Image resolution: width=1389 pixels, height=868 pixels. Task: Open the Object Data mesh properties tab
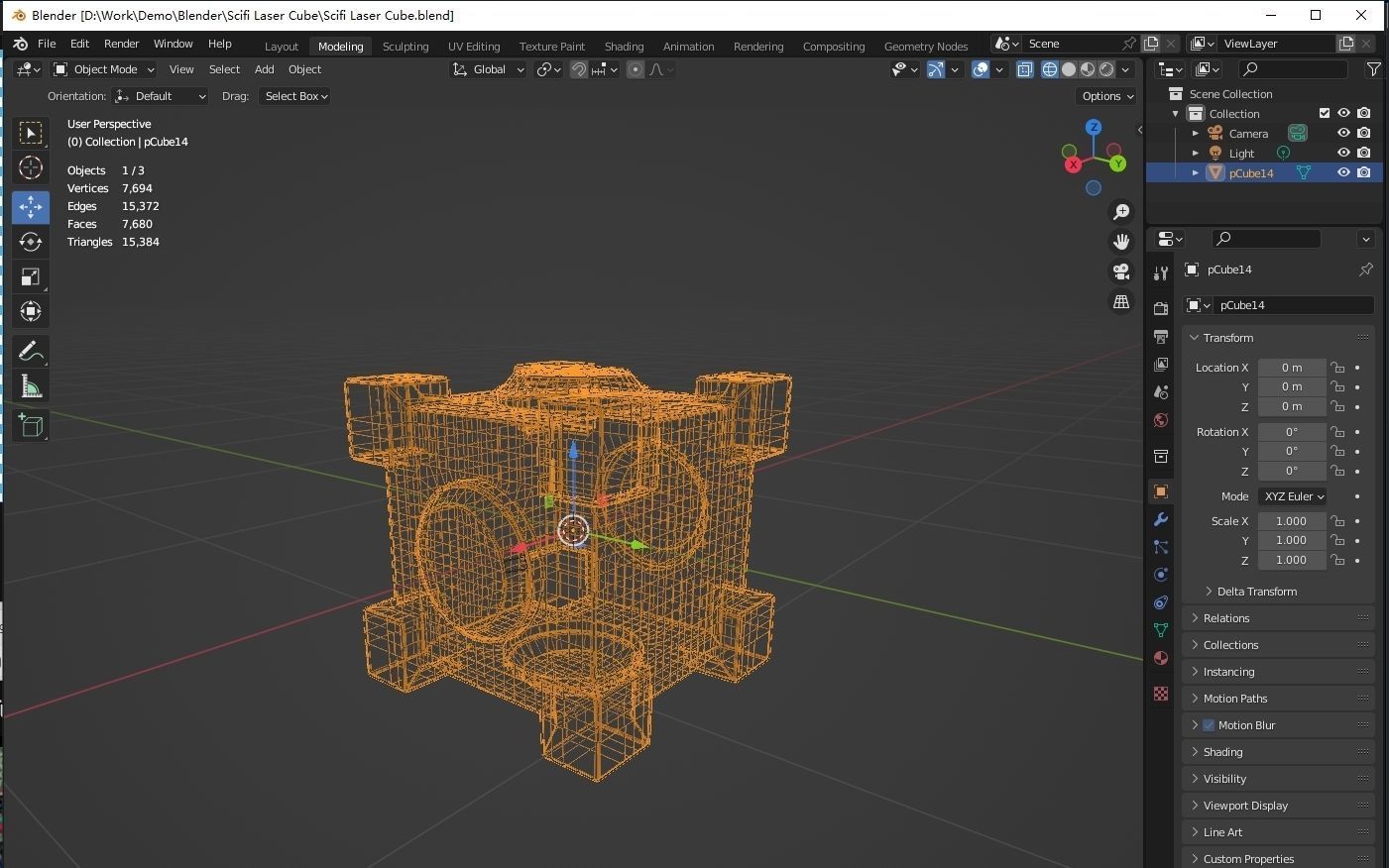coord(1161,630)
